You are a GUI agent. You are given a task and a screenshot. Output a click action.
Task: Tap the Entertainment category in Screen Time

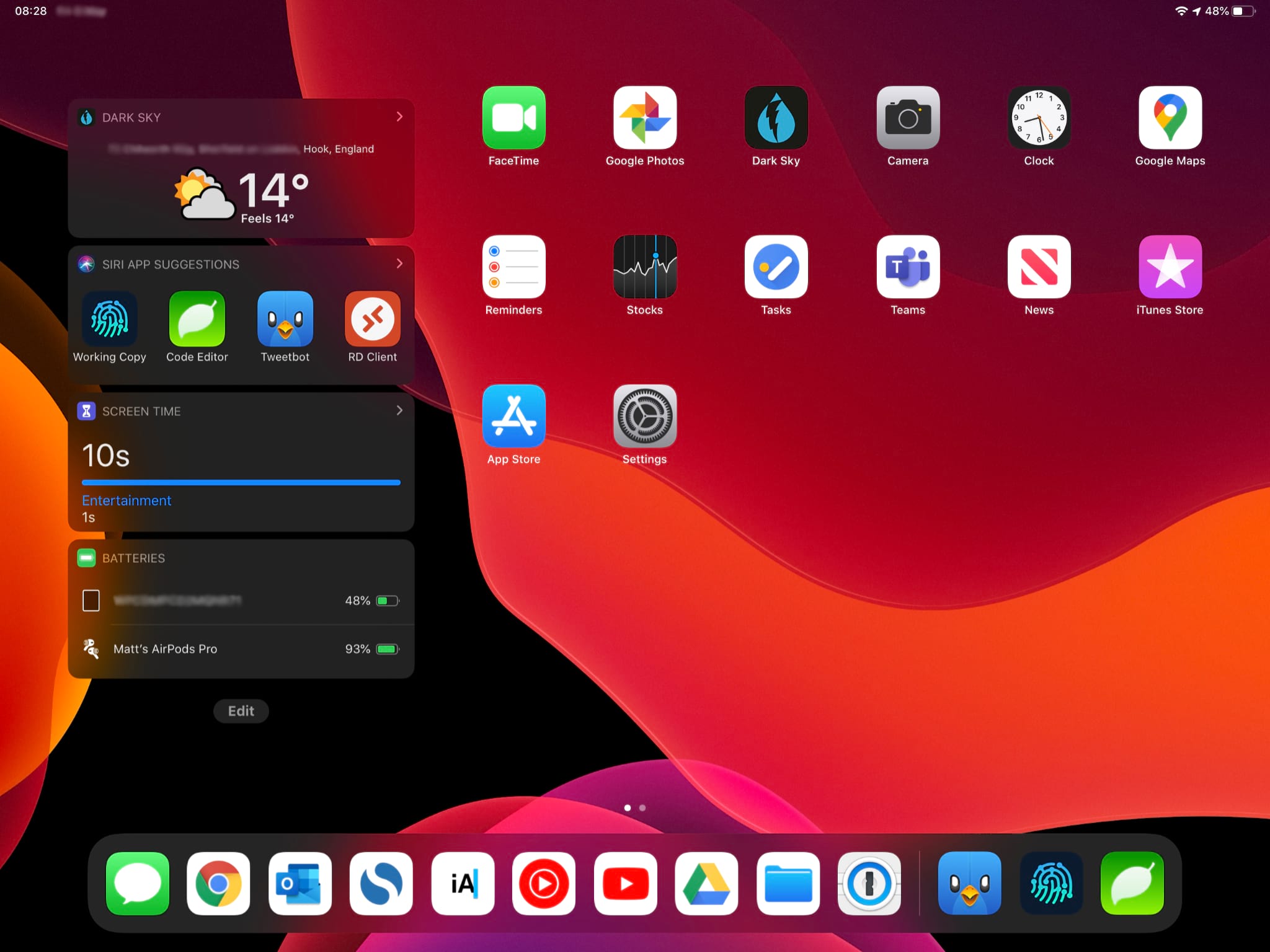(x=127, y=501)
